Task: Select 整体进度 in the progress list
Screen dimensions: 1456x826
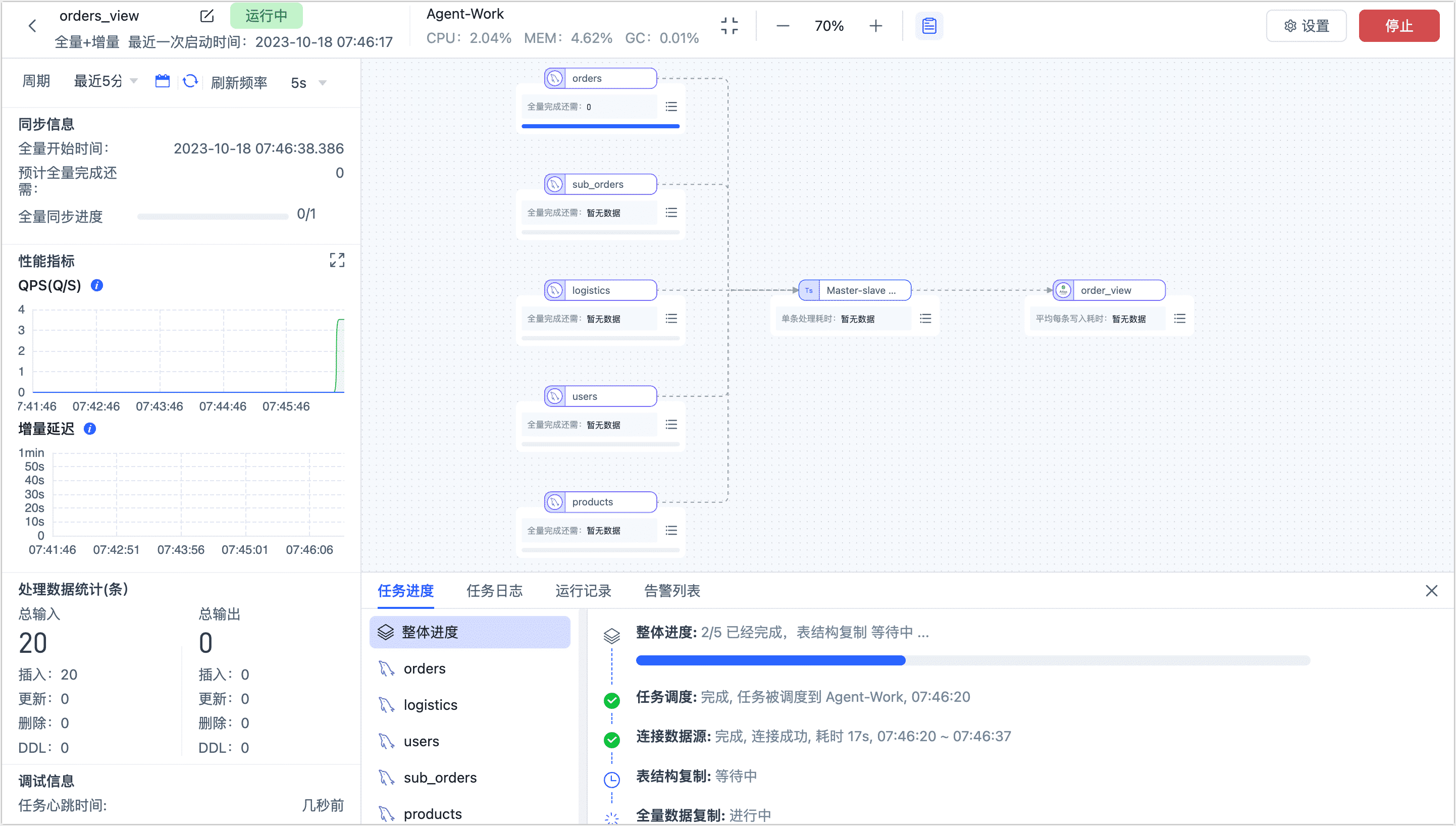Action: (470, 632)
